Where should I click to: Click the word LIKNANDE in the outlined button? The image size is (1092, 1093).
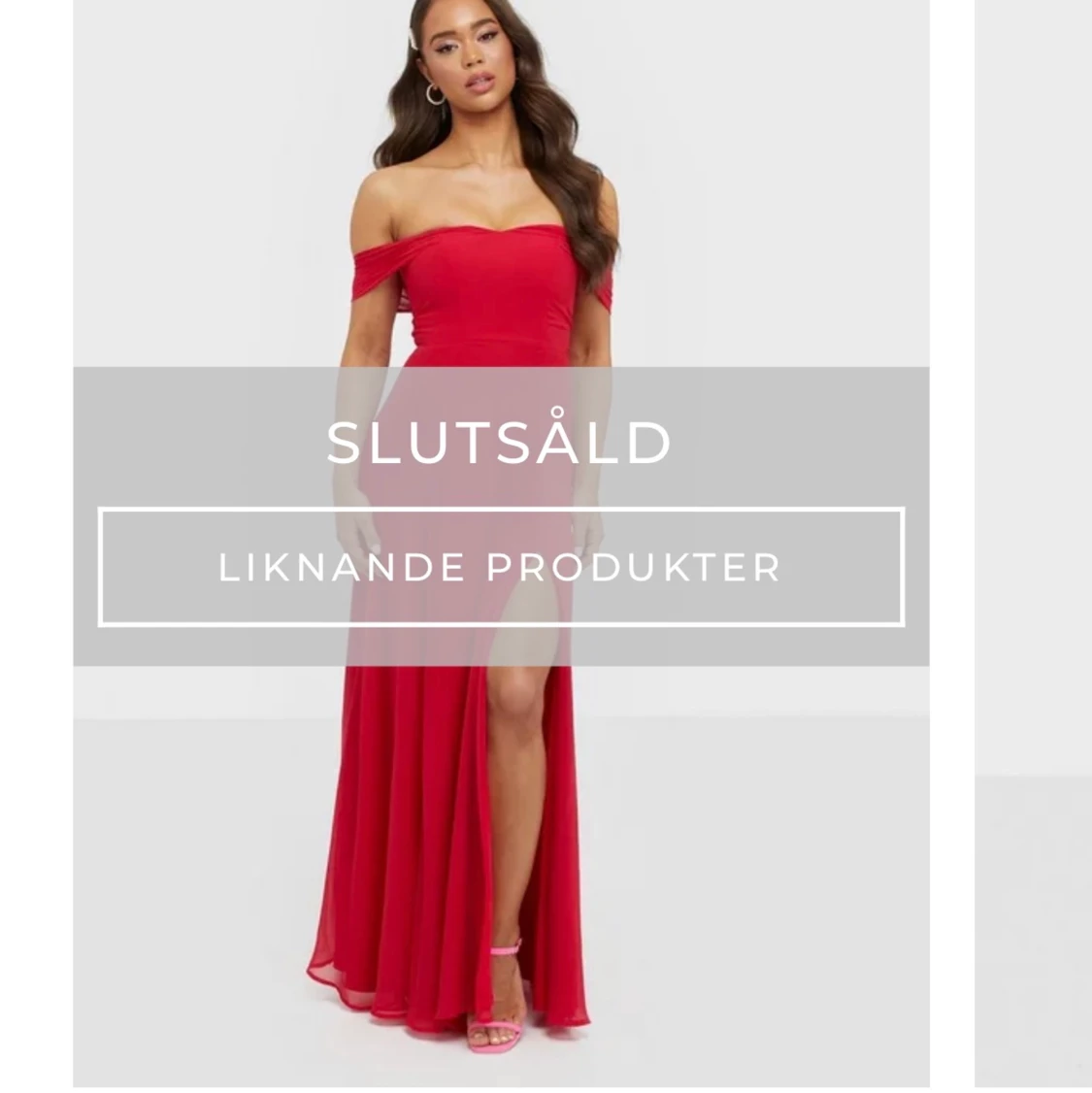click(x=342, y=568)
